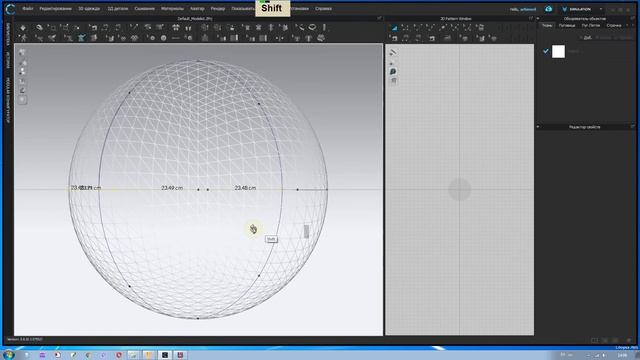Image resolution: width=640 pixels, height=360 pixels.
Task: Click the last icon on the 3D toolbar's second row
Action: click(321, 38)
